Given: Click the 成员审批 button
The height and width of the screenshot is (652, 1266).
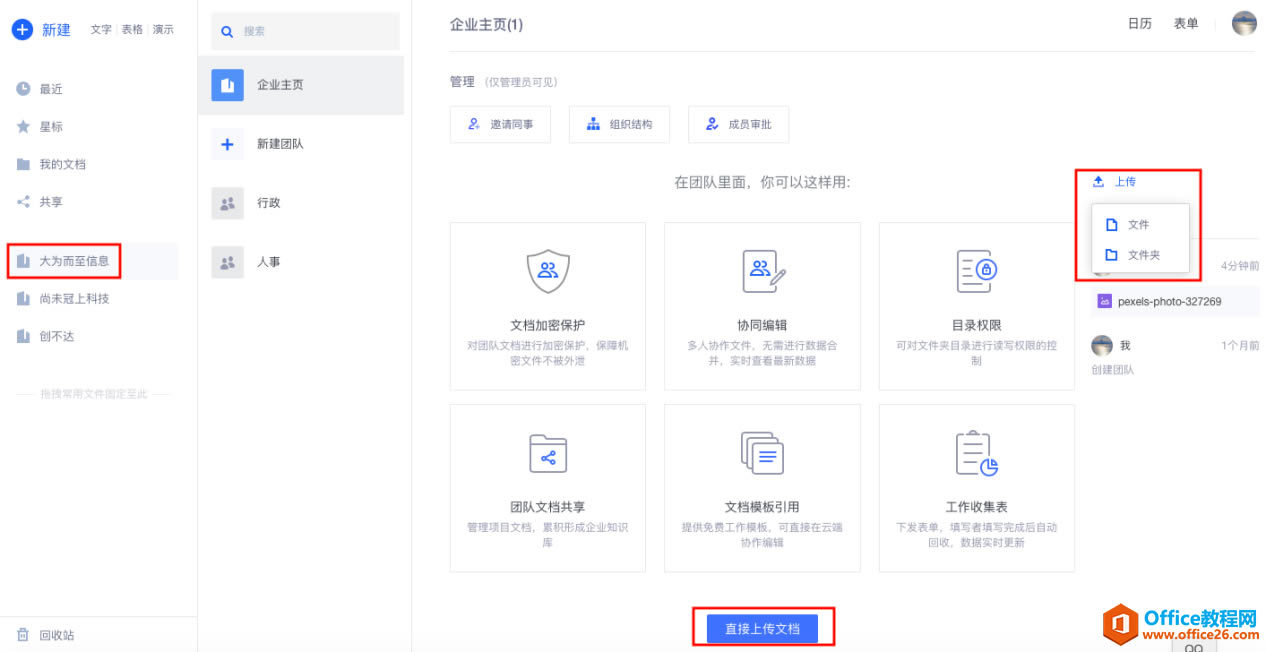Looking at the screenshot, I should [738, 125].
